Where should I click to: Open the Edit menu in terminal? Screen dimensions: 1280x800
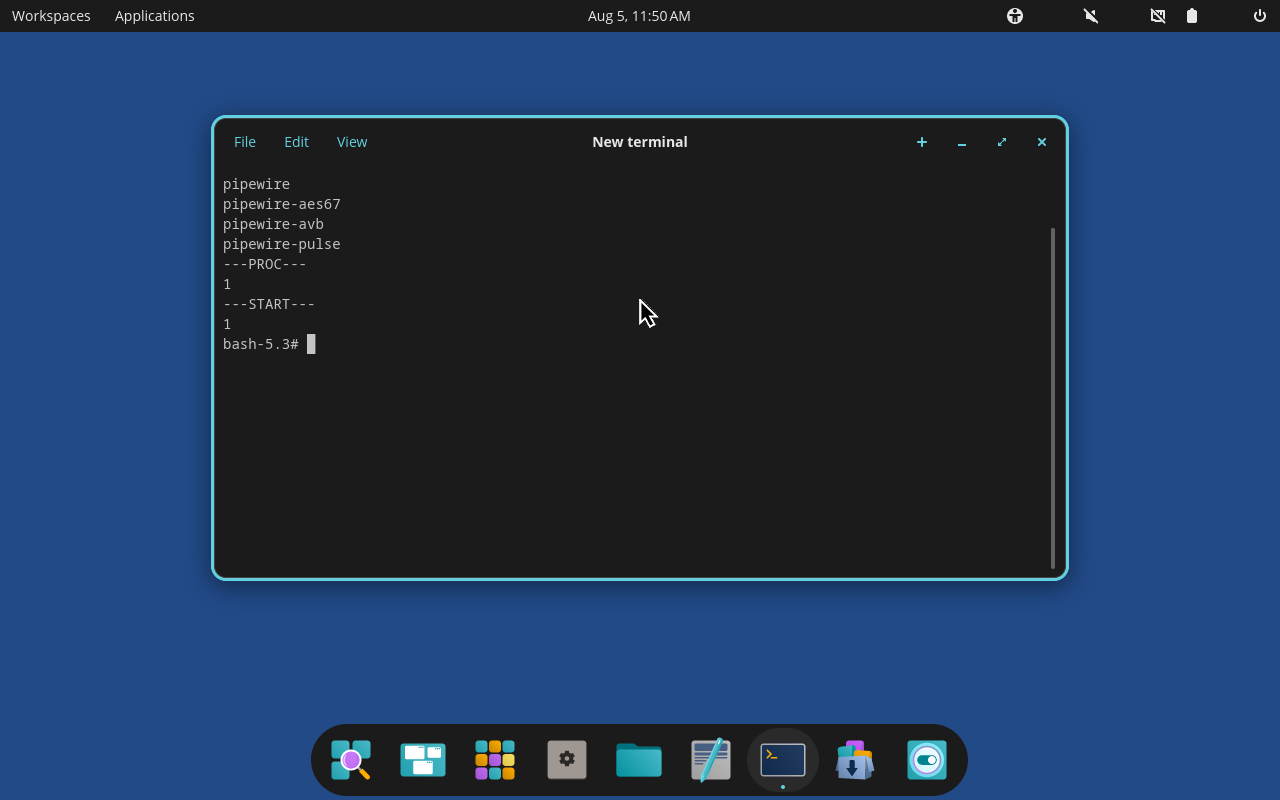(x=296, y=142)
